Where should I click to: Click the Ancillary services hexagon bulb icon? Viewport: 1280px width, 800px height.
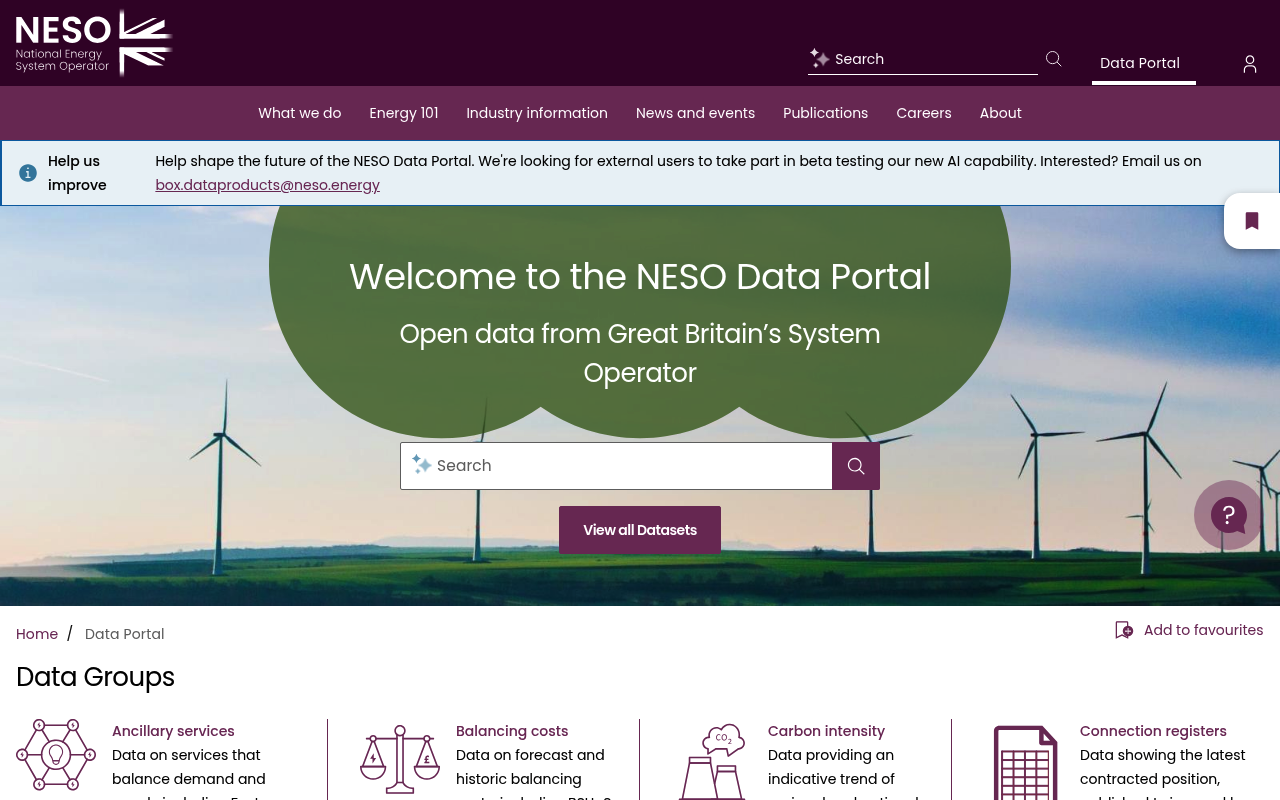[x=56, y=755]
